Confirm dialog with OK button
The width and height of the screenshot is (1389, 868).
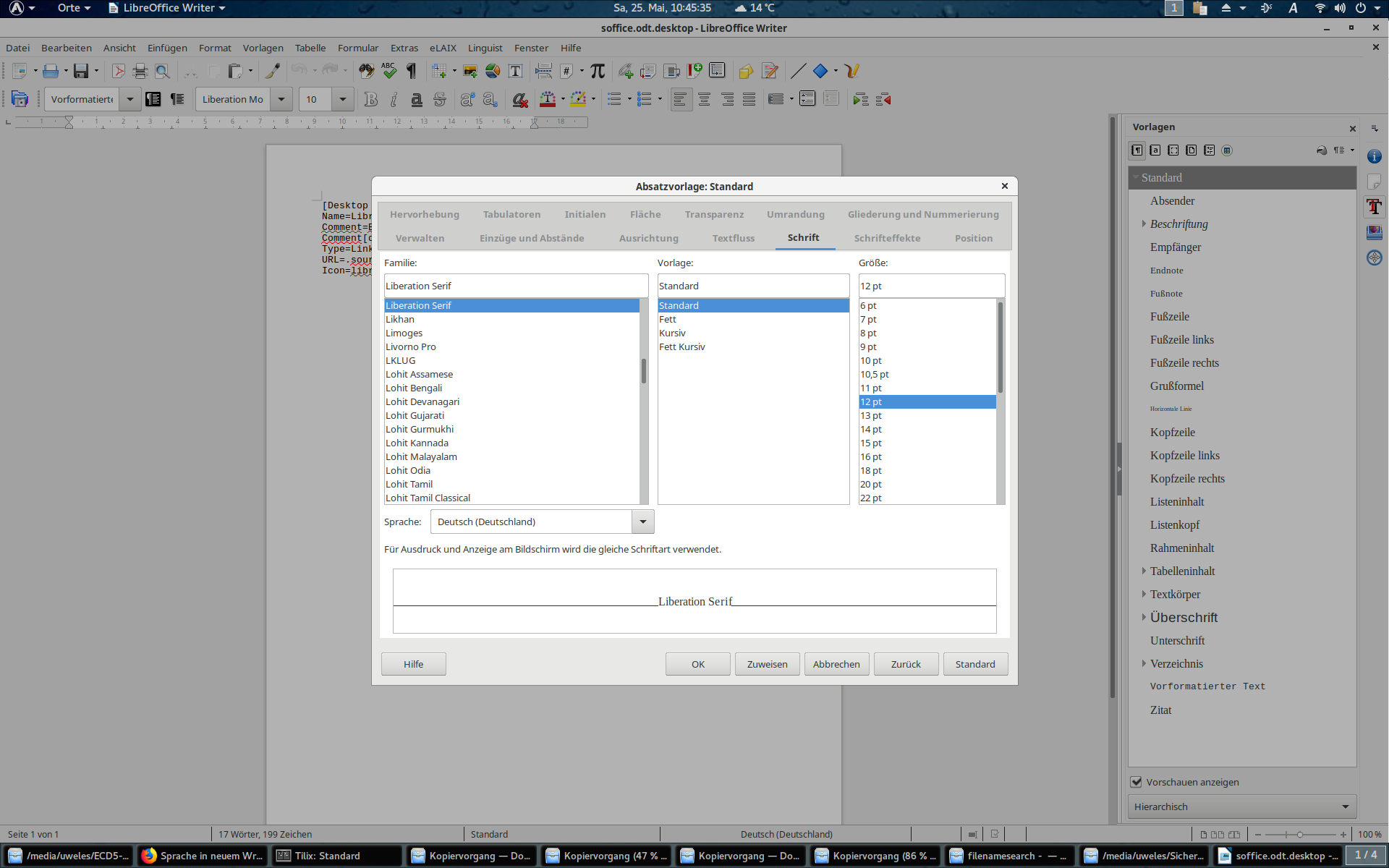click(x=698, y=664)
